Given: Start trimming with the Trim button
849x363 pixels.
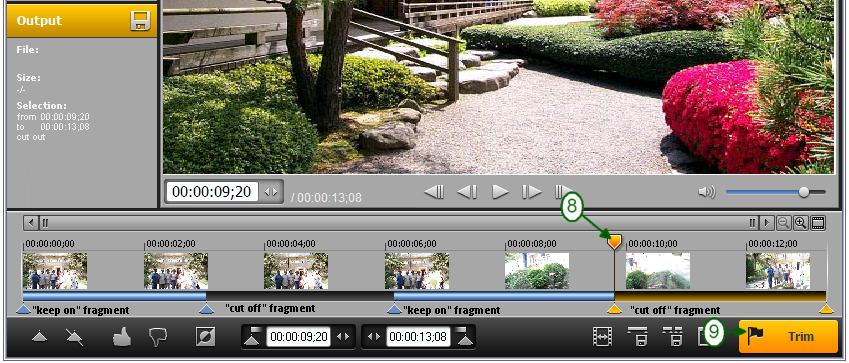Looking at the screenshot, I should click(x=788, y=336).
